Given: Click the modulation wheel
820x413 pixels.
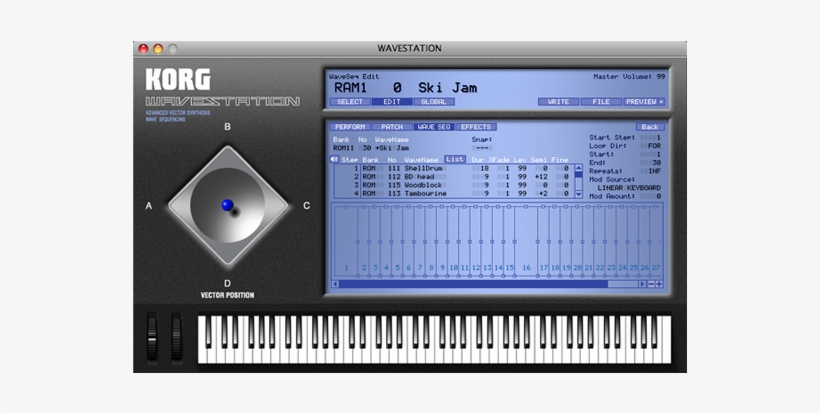Looking at the screenshot, I should coord(176,337).
